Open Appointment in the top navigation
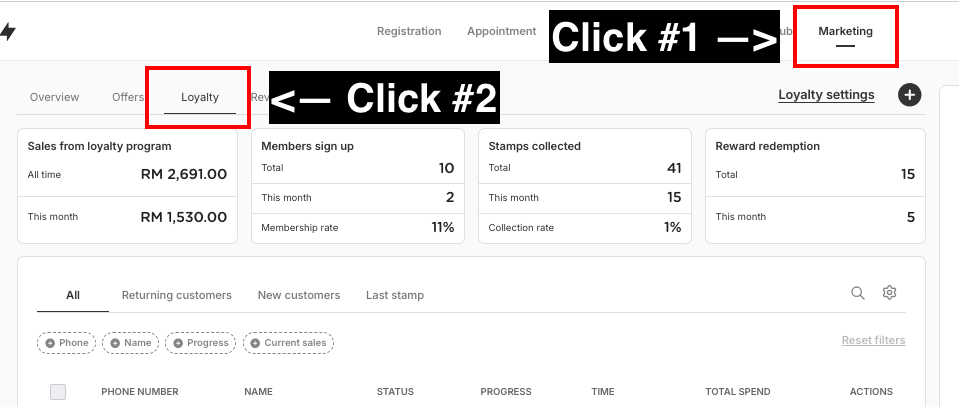The height and width of the screenshot is (407, 959). (x=502, y=31)
